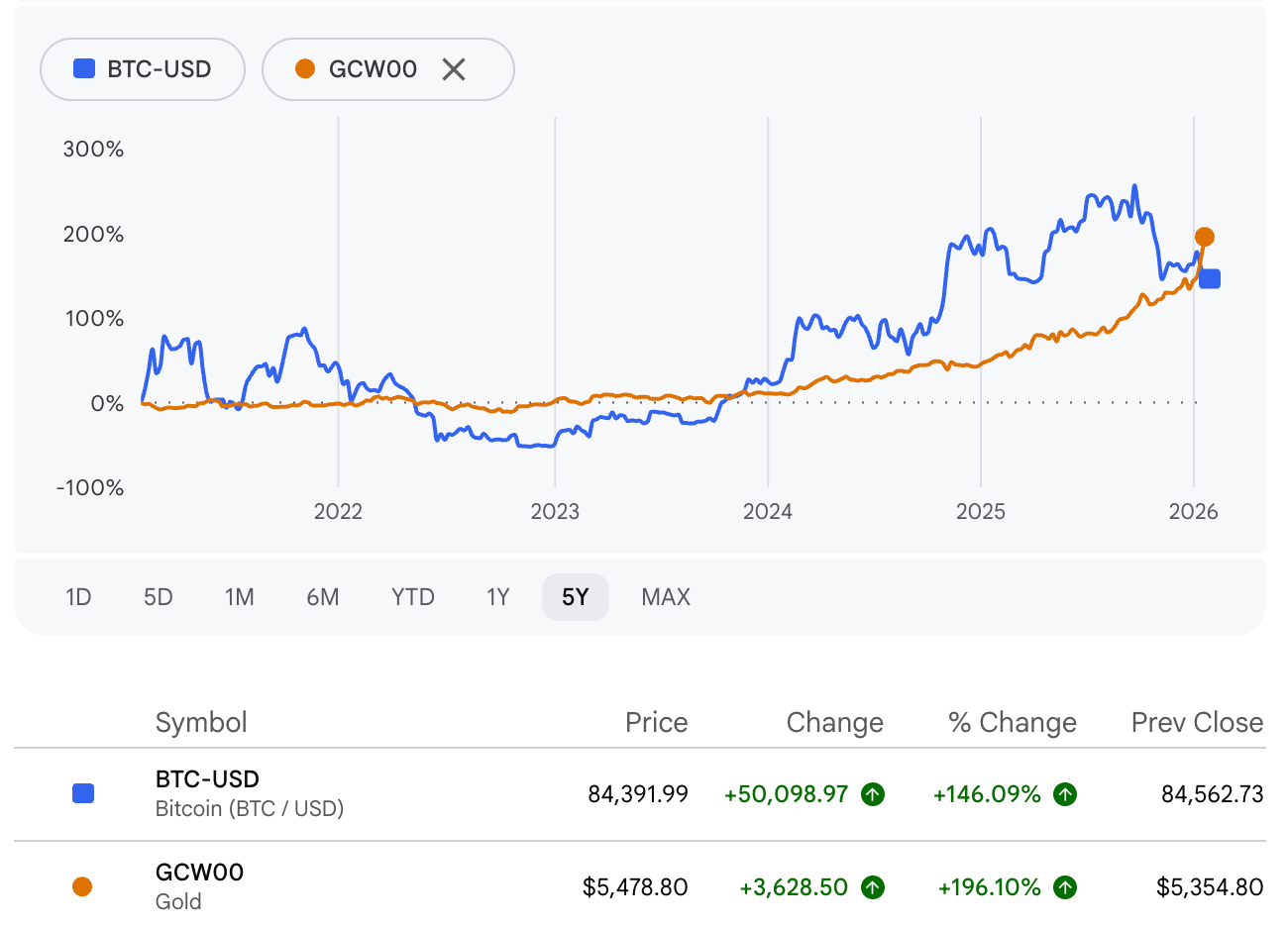
Task: Select the 5Y time range
Action: [x=576, y=597]
